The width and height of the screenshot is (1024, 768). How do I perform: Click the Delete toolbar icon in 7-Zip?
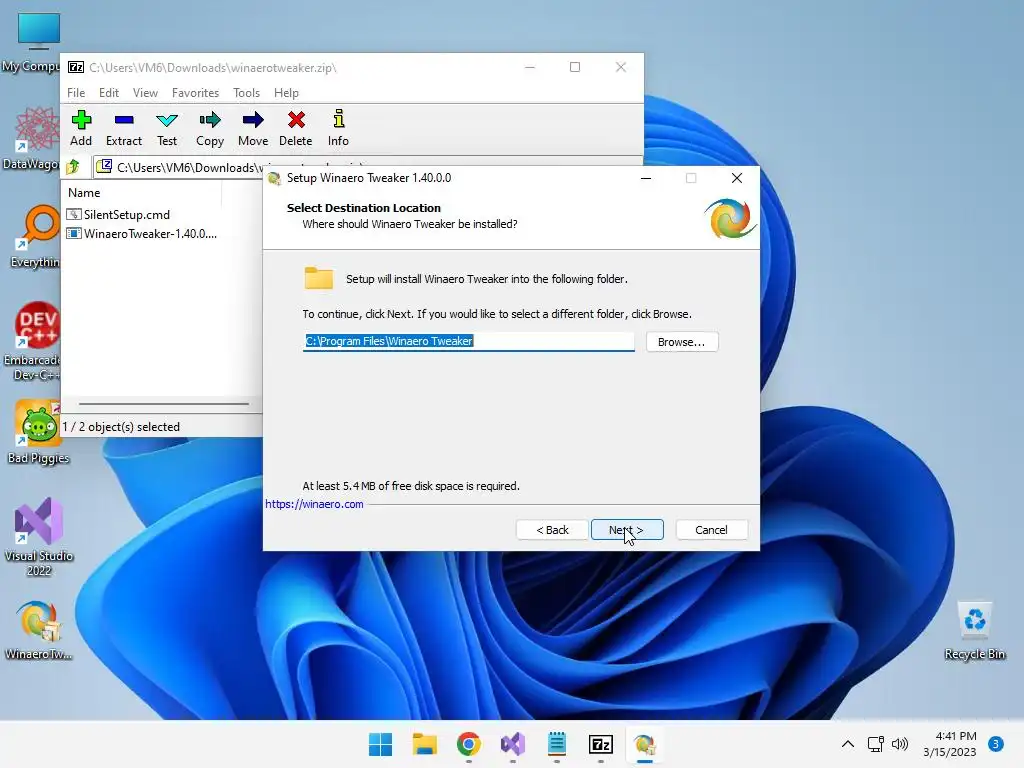tap(296, 128)
